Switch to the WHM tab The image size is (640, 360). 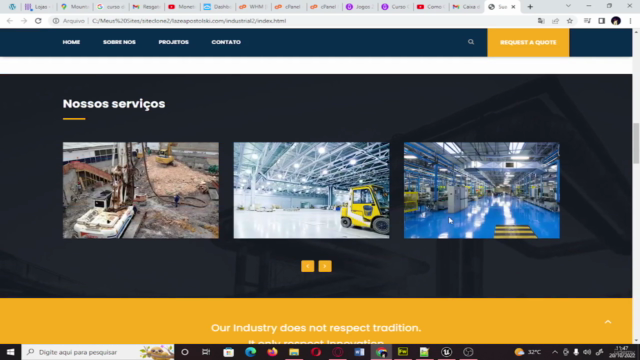click(x=253, y=7)
